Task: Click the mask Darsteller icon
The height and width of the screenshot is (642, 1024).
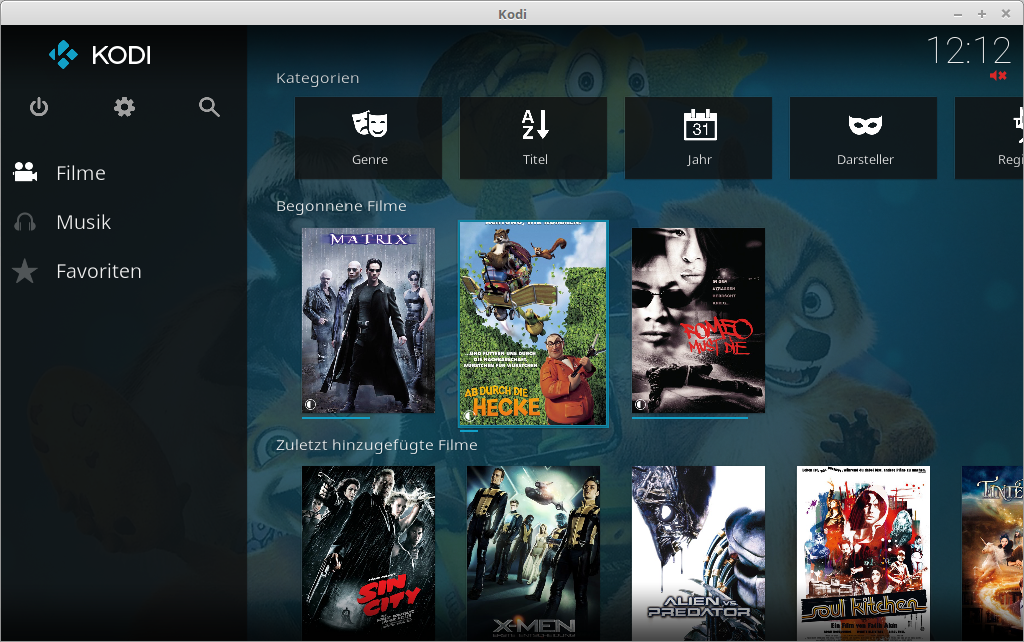Action: click(865, 125)
